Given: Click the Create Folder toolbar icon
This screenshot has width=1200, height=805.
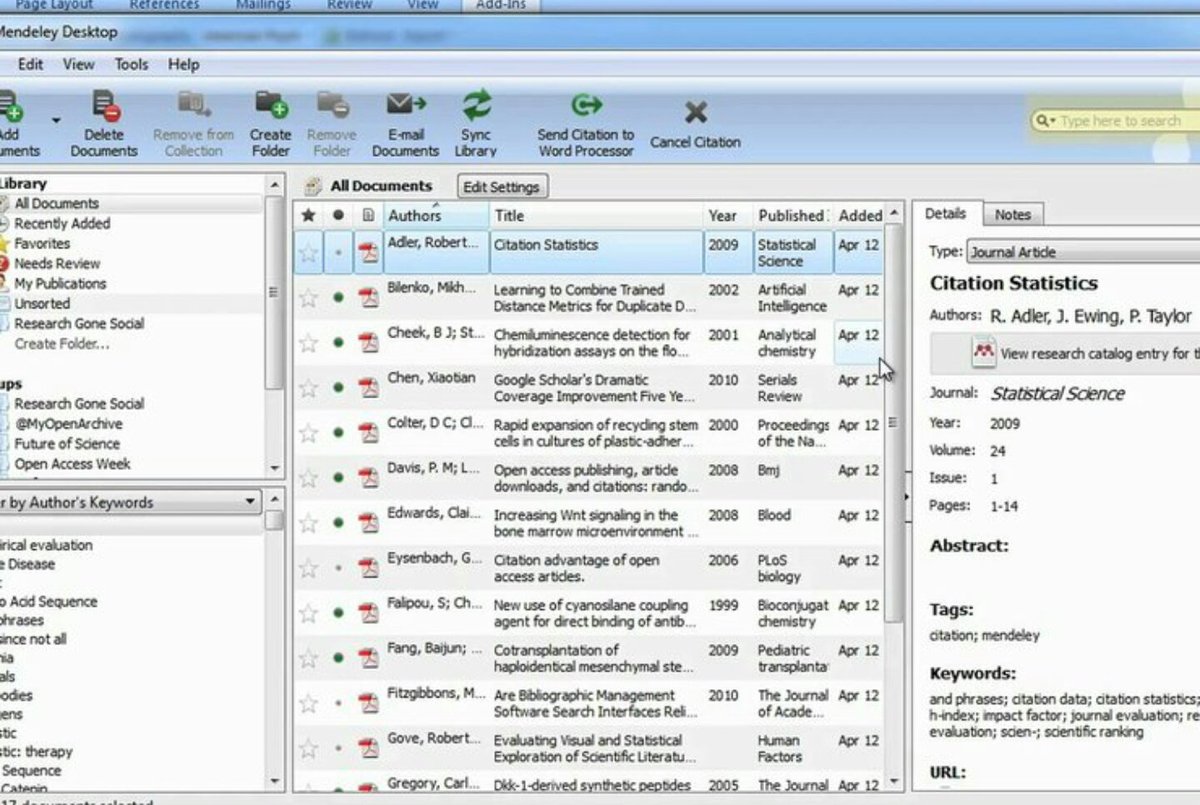Looking at the screenshot, I should pyautogui.click(x=270, y=105).
